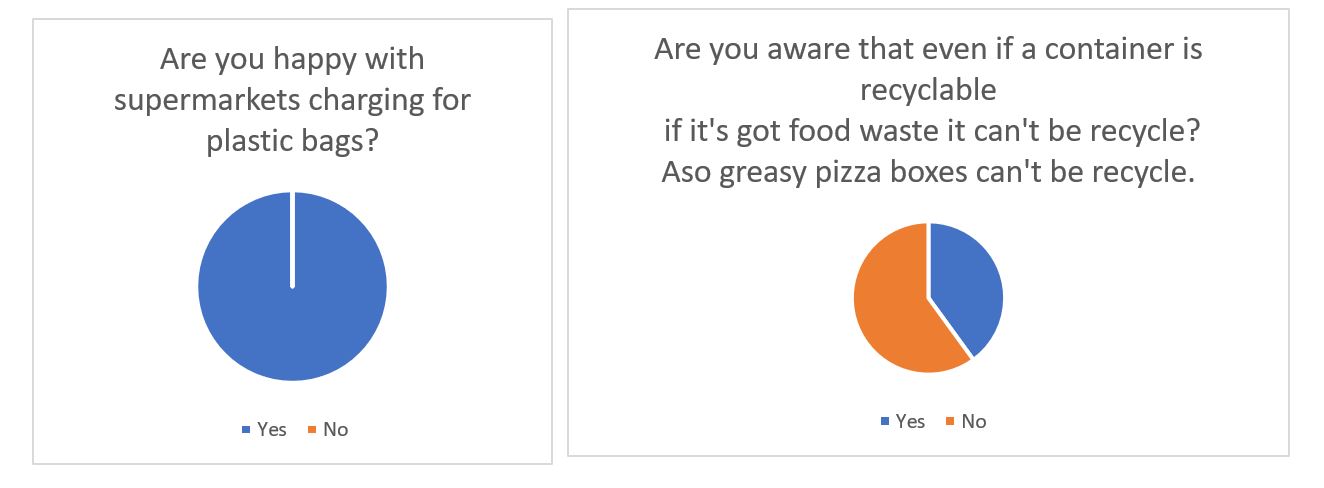This screenshot has height=488, width=1324.
Task: Click the "Are you aware that even if" title line
Action: (928, 49)
